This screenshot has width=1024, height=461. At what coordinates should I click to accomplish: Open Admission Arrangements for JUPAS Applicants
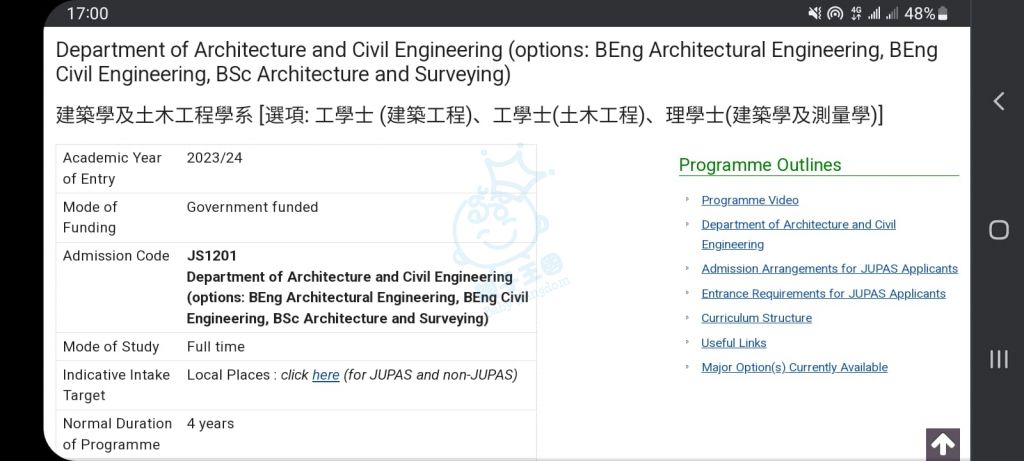click(829, 268)
